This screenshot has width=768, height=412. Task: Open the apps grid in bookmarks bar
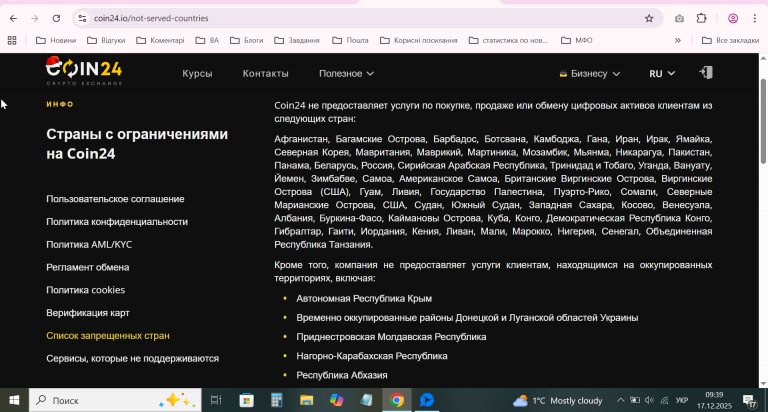coord(12,40)
